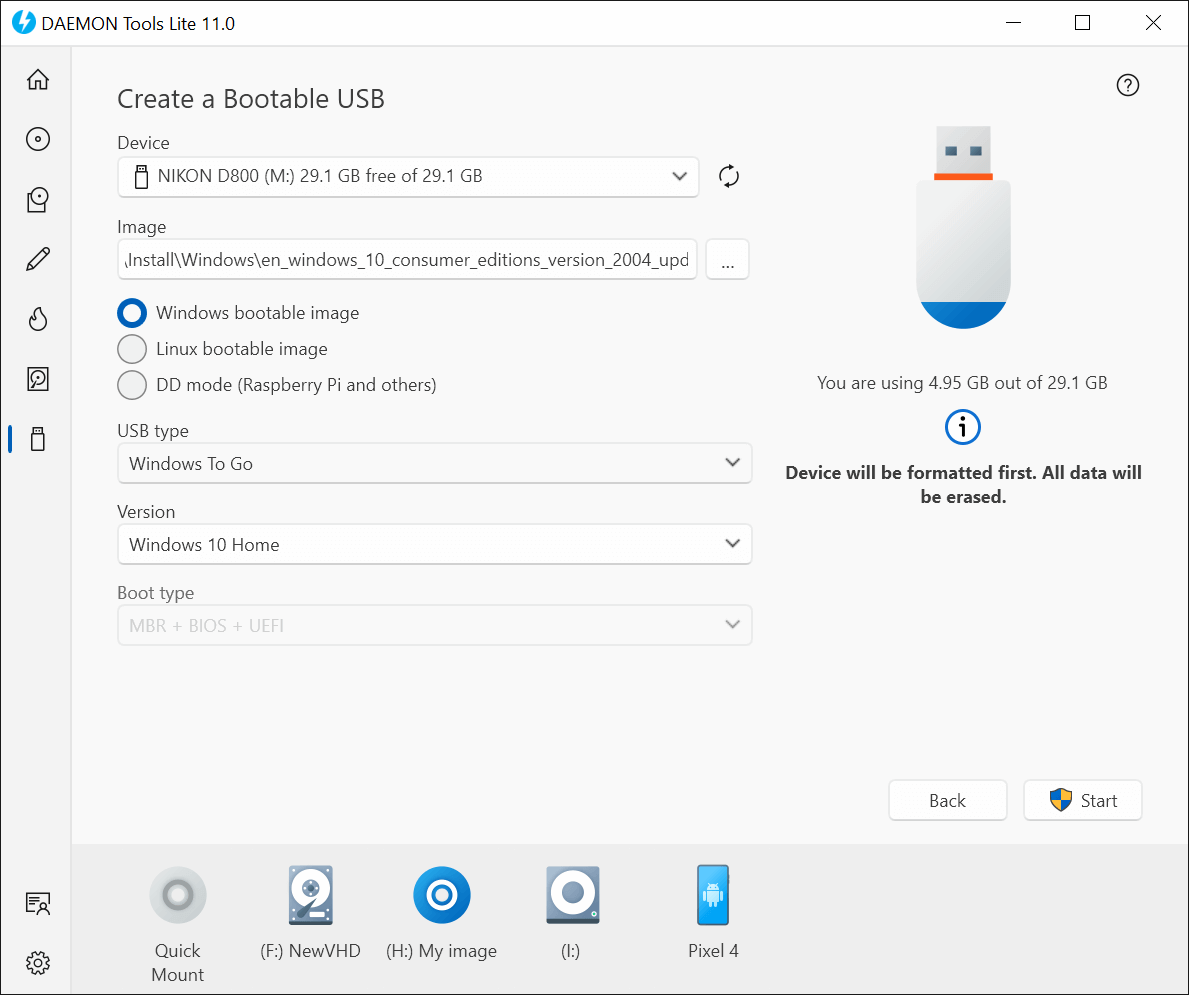The height and width of the screenshot is (995, 1189).
Task: Open the account icon above Settings
Action: pyautogui.click(x=38, y=903)
